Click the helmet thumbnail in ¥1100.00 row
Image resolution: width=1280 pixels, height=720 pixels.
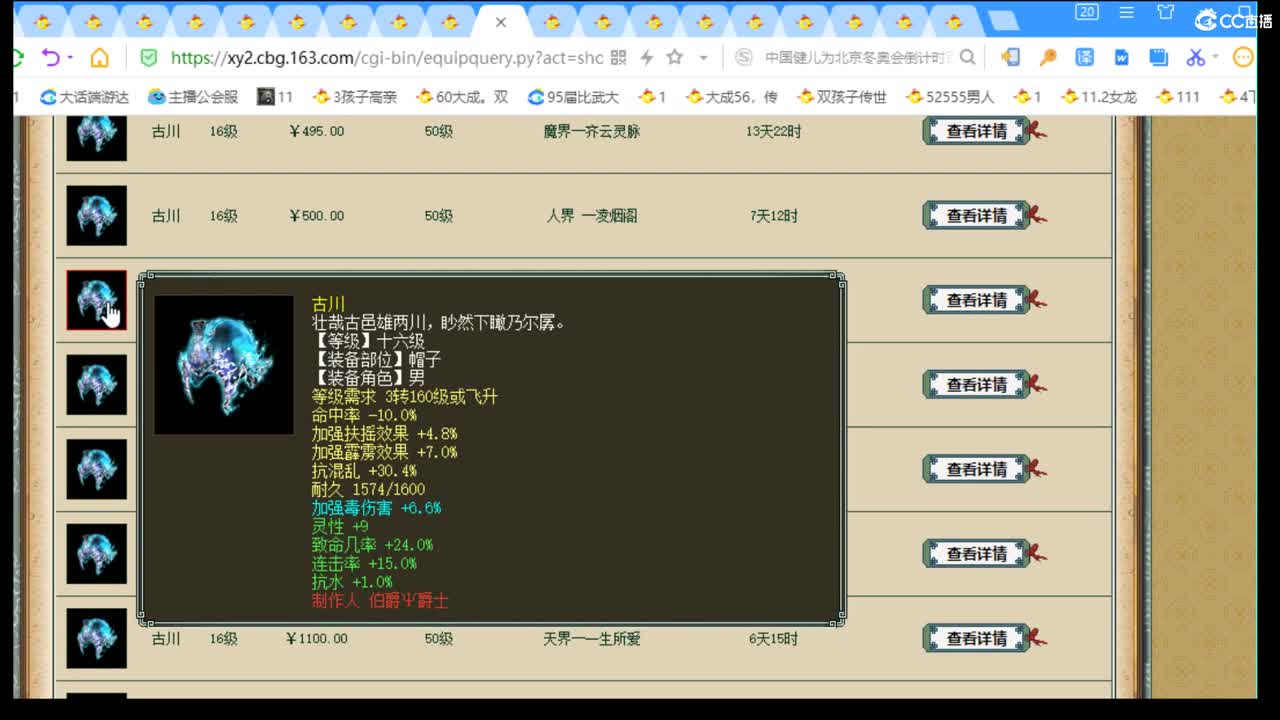pos(96,638)
